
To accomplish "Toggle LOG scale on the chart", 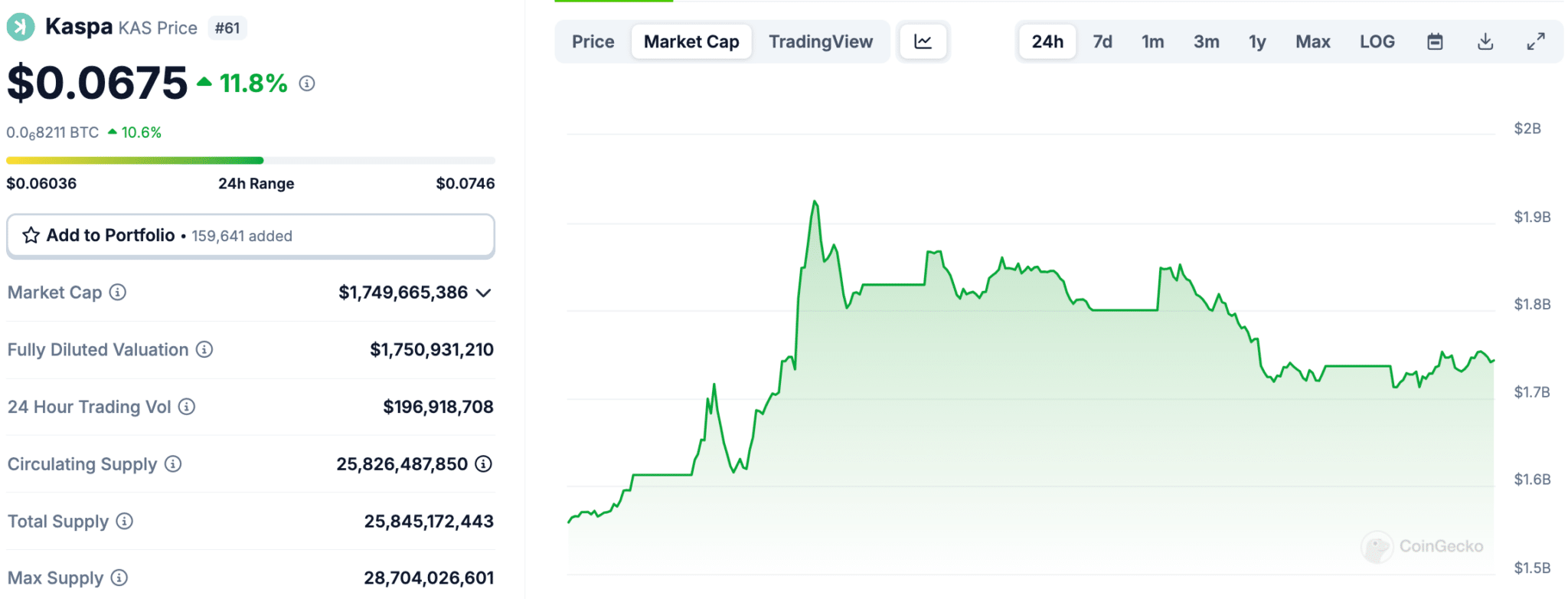I will pyautogui.click(x=1377, y=41).
